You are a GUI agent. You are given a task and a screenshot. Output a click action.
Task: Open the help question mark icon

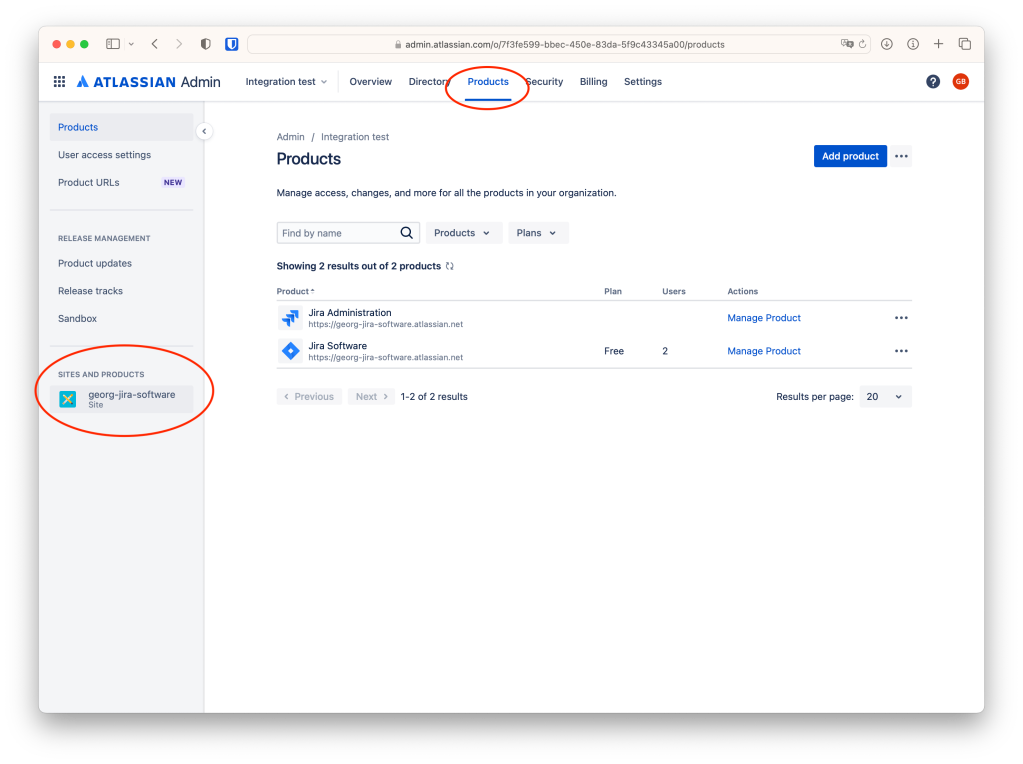[933, 82]
